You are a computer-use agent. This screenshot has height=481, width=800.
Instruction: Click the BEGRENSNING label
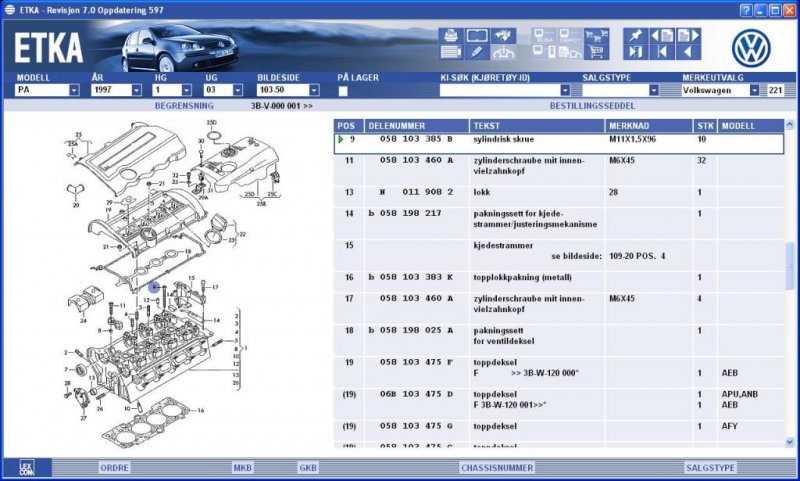coord(184,105)
